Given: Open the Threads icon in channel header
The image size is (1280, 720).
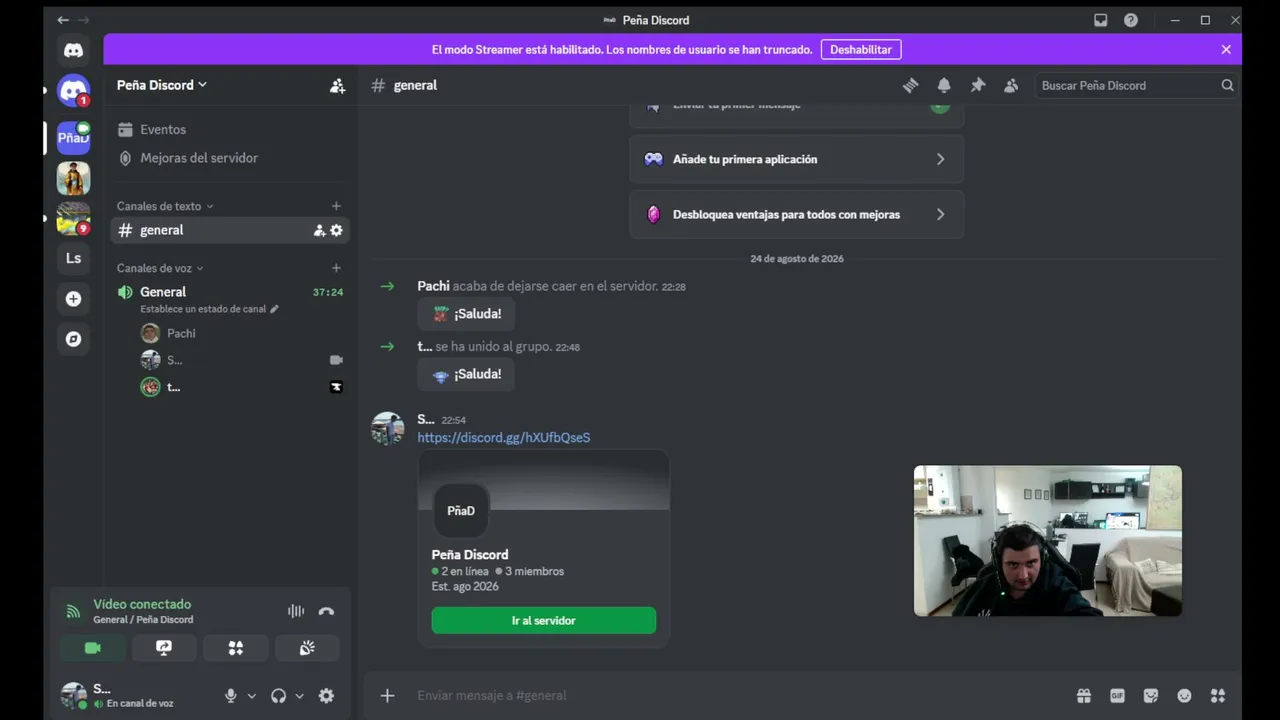Looking at the screenshot, I should click(x=910, y=86).
